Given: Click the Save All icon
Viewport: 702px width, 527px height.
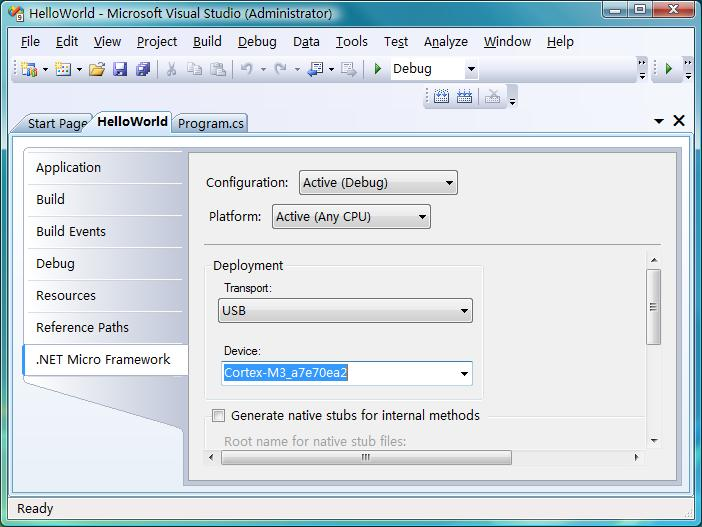Looking at the screenshot, I should pyautogui.click(x=143, y=69).
